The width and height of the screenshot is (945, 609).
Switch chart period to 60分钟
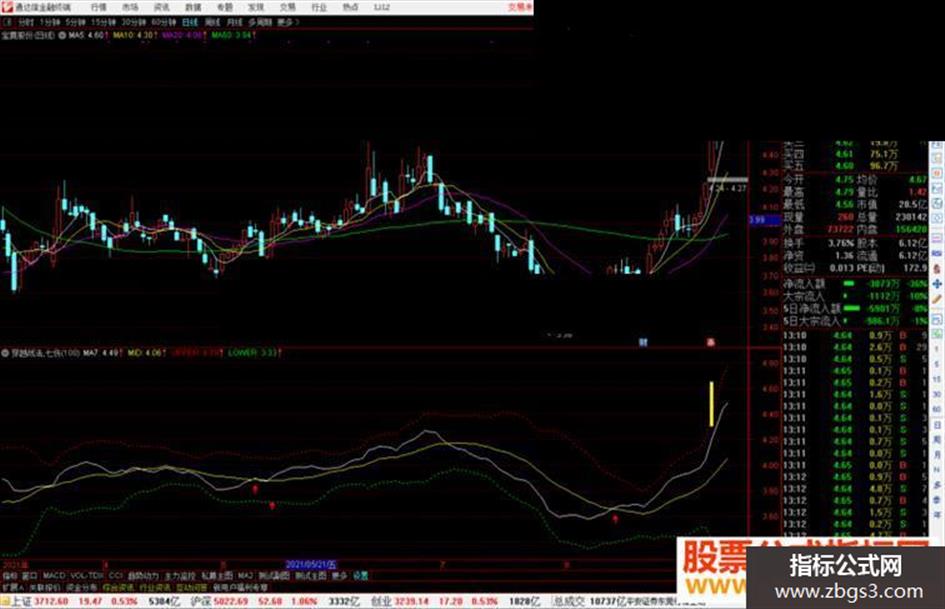(x=163, y=22)
